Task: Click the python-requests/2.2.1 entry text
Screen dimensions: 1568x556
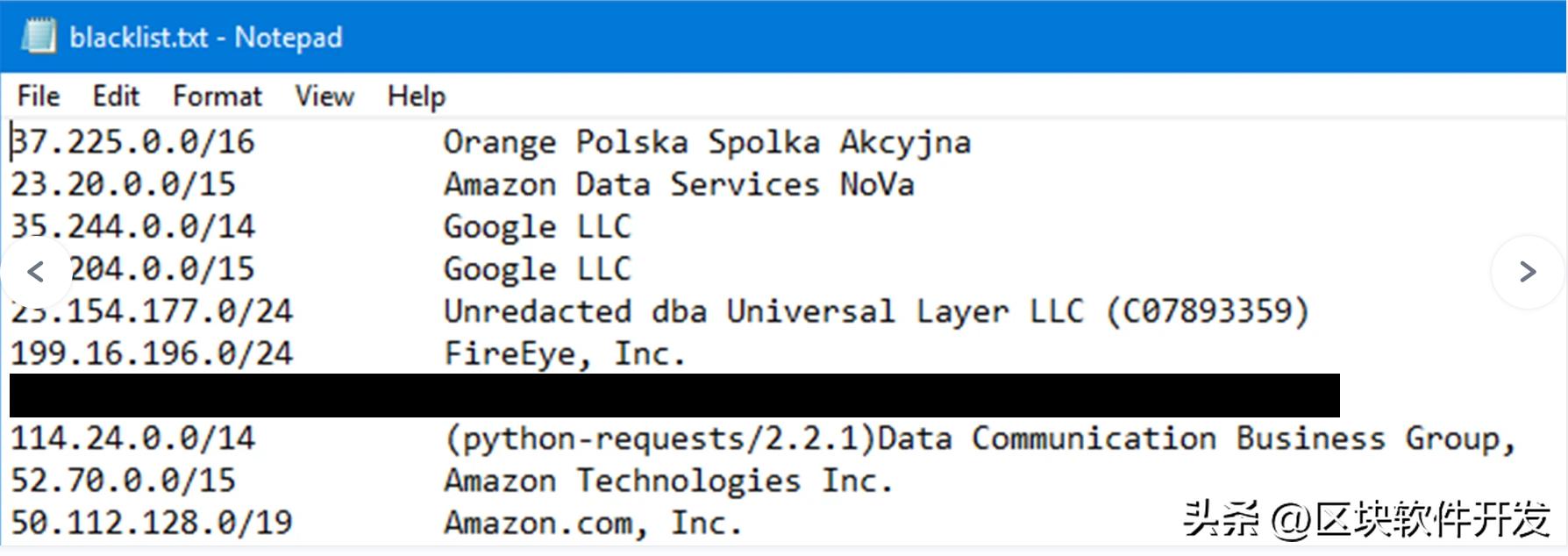Action: [x=661, y=438]
